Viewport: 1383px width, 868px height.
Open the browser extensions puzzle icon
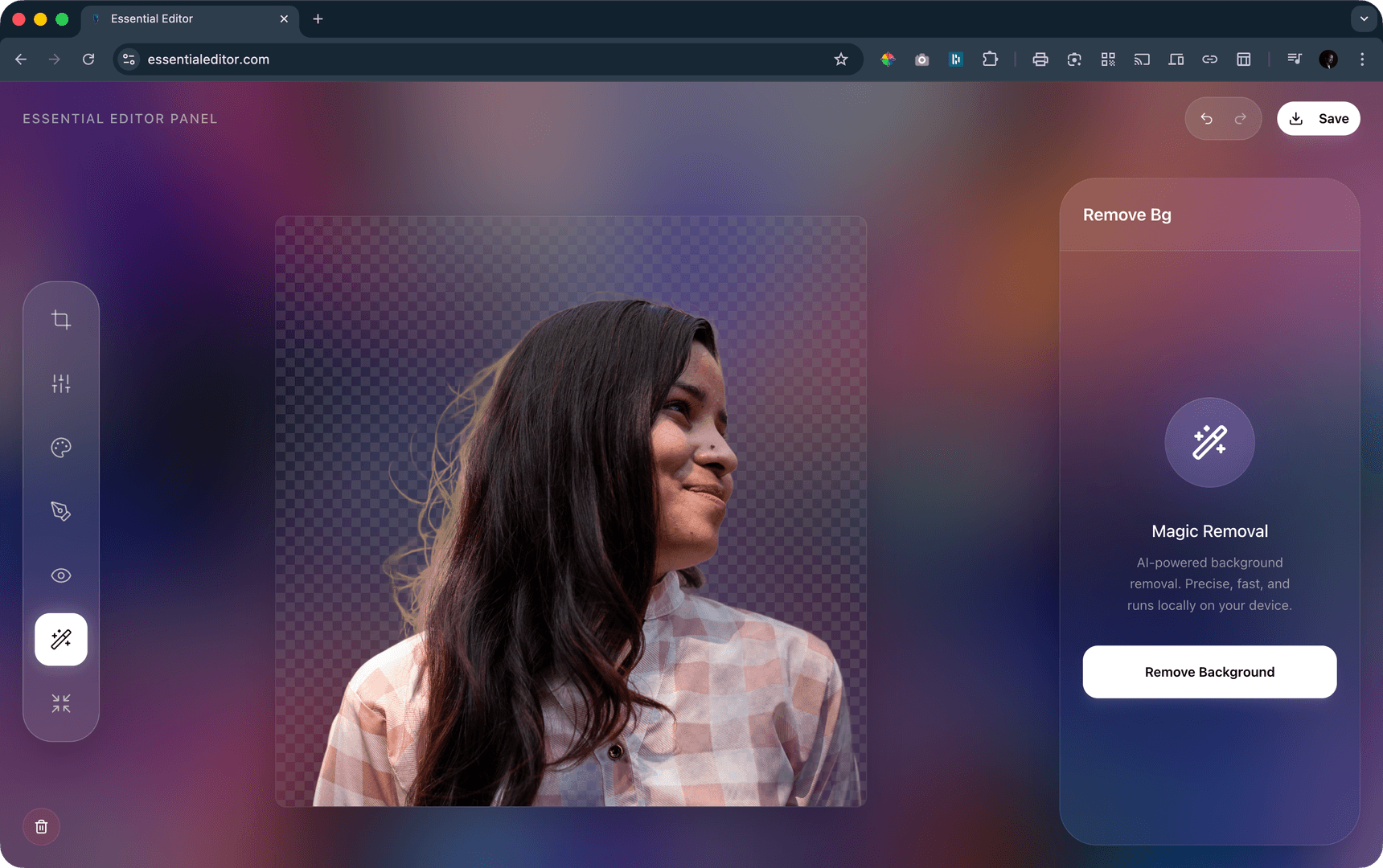click(x=991, y=59)
